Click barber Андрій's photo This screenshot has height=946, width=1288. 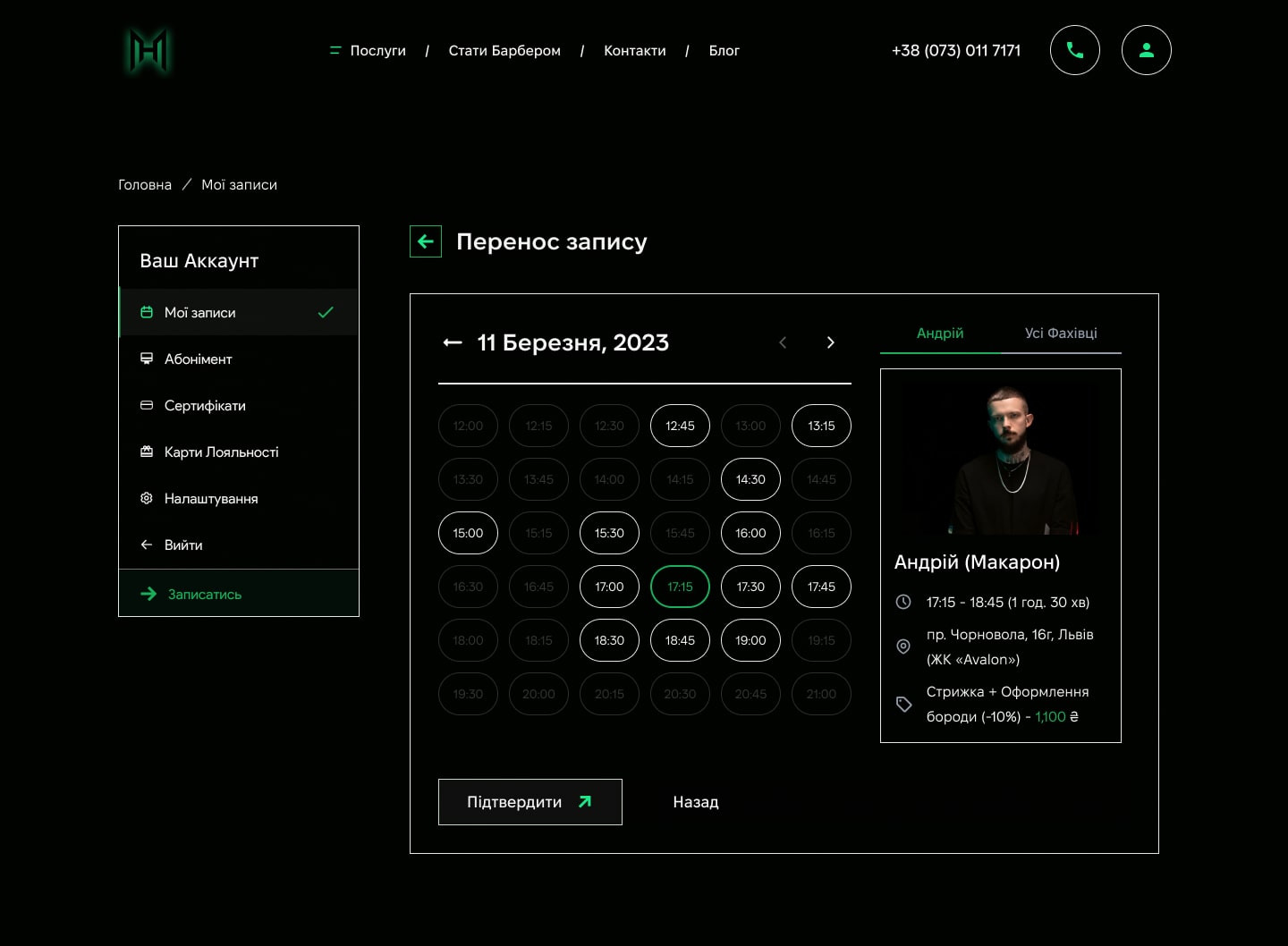click(1001, 460)
